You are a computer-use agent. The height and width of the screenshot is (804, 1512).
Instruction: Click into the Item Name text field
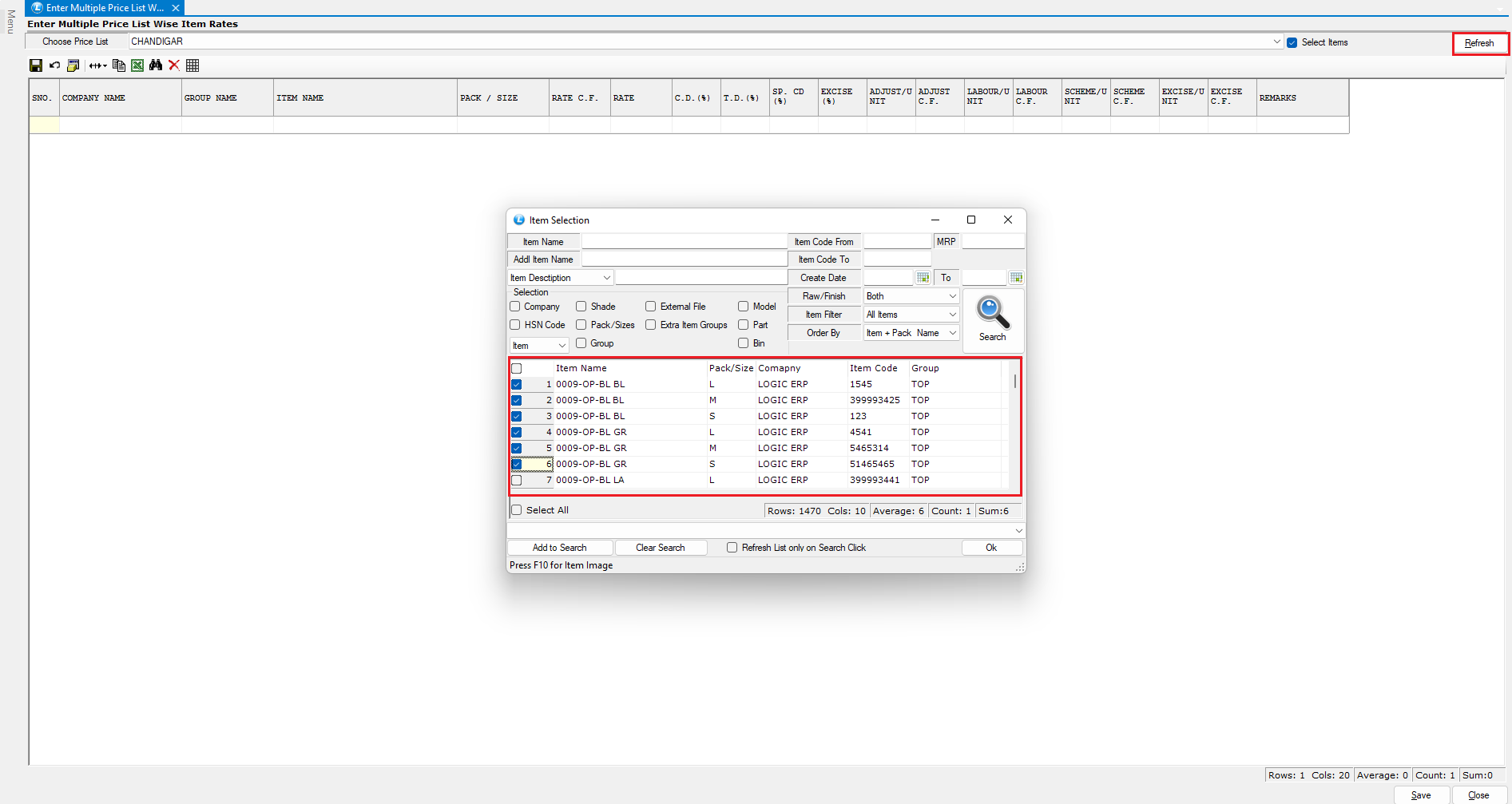684,242
